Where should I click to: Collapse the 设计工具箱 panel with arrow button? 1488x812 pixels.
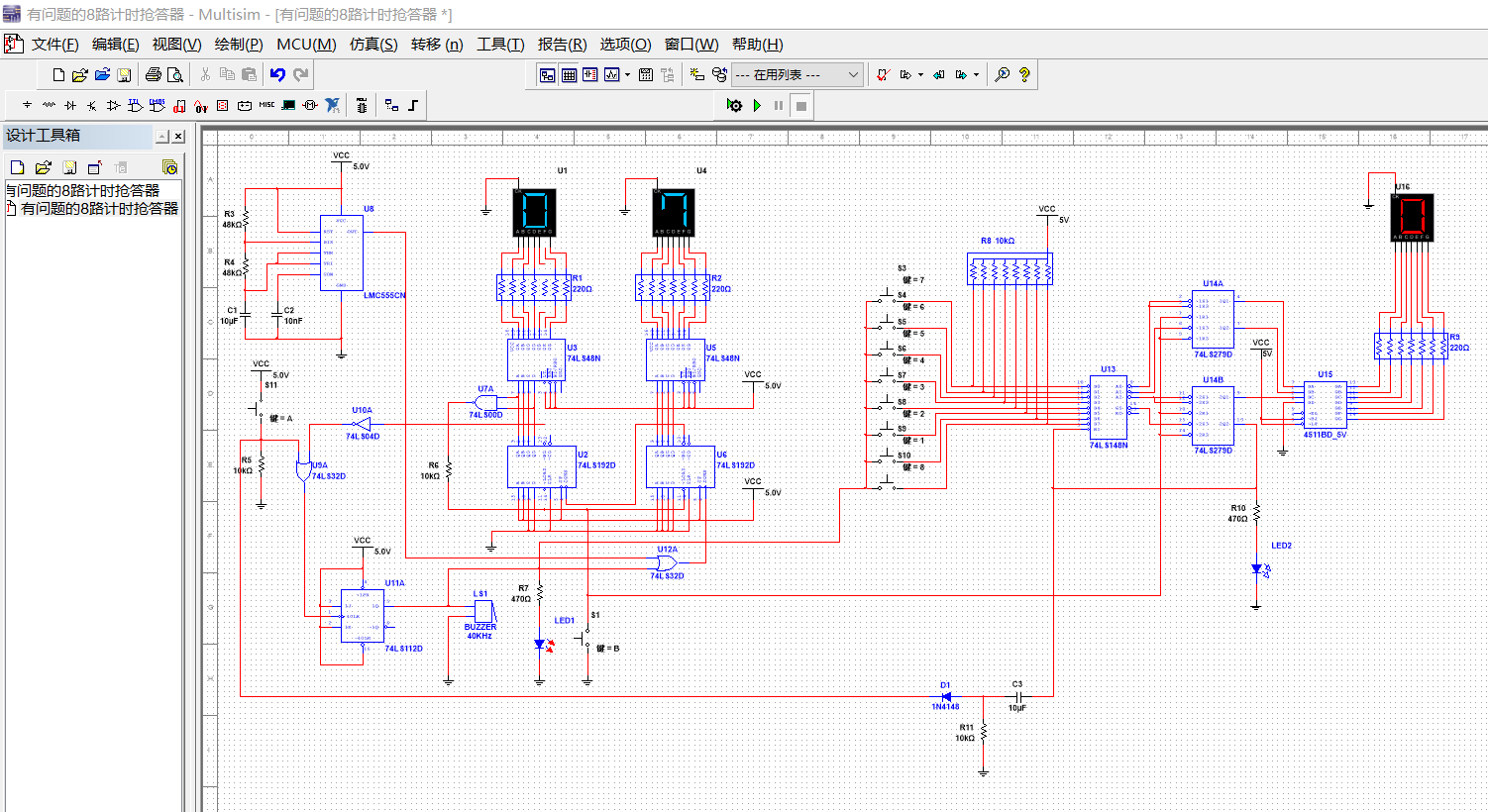coord(161,137)
